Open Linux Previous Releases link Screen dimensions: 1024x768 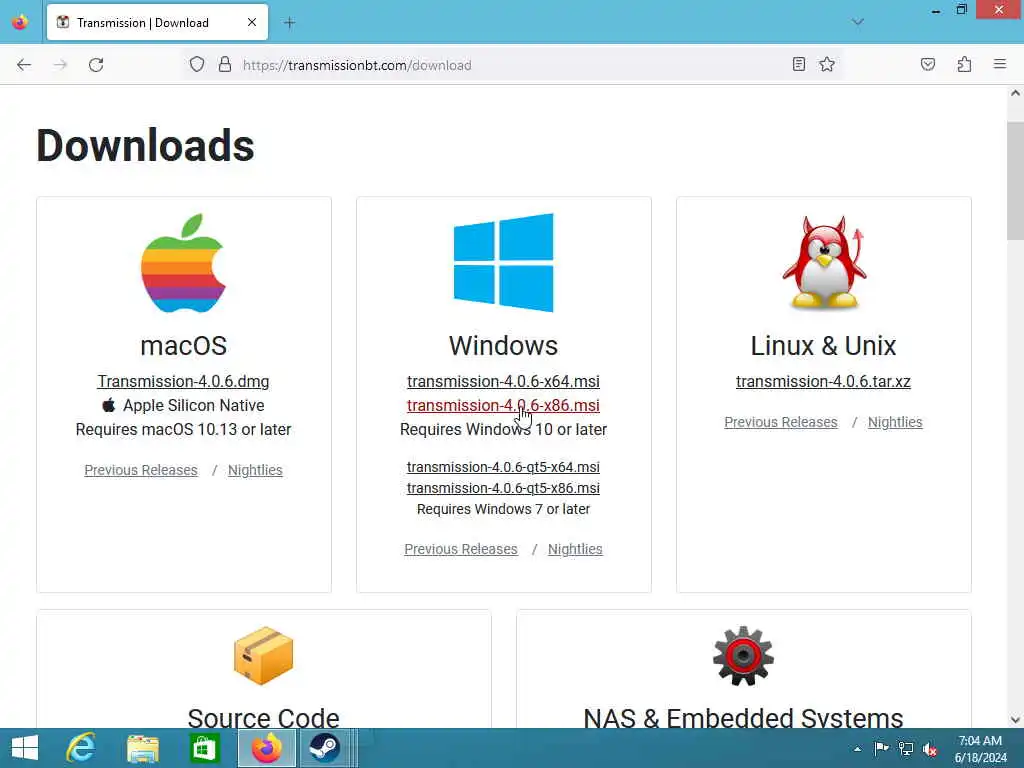coord(781,423)
